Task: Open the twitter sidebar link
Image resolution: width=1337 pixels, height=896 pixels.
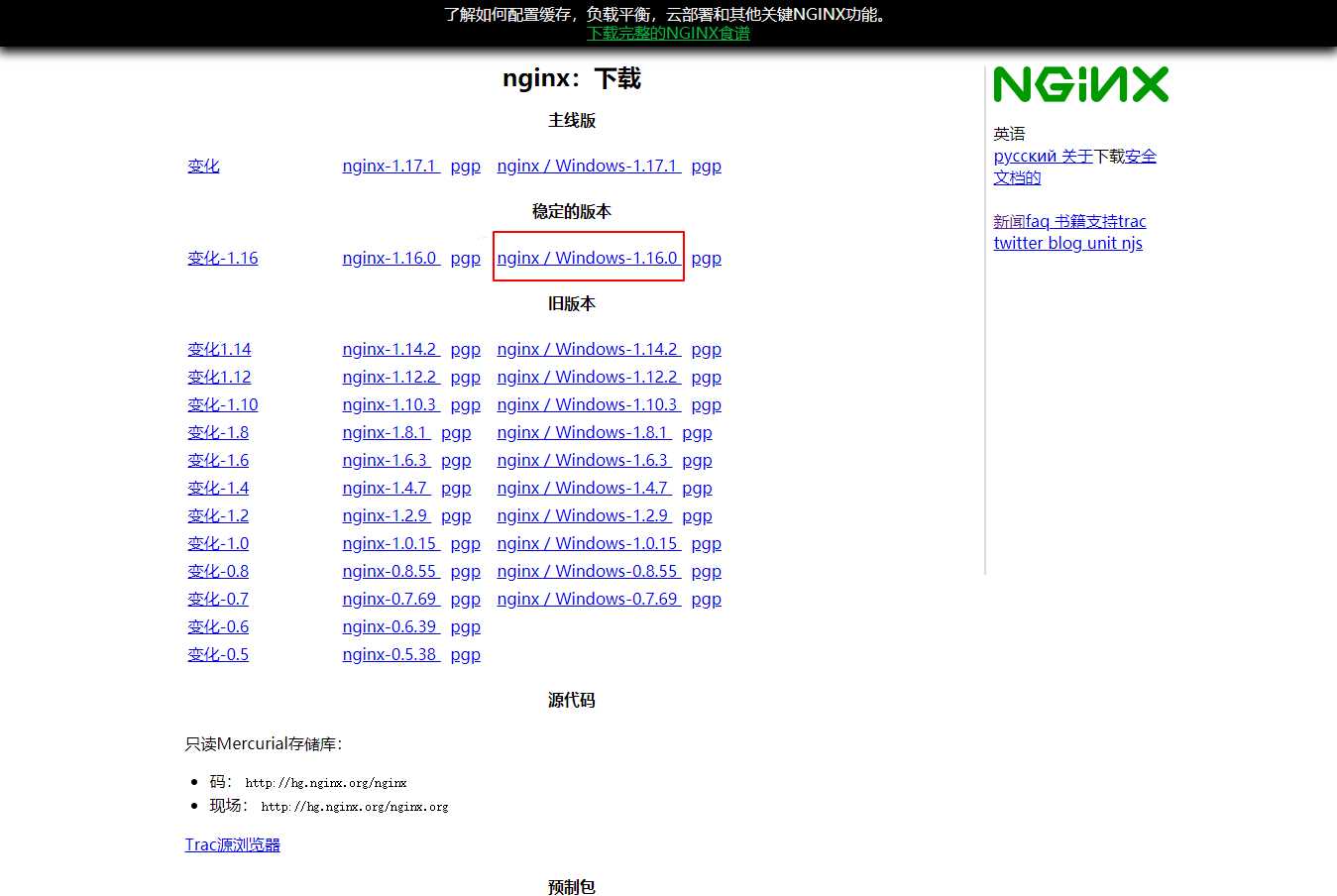Action: 1019,243
